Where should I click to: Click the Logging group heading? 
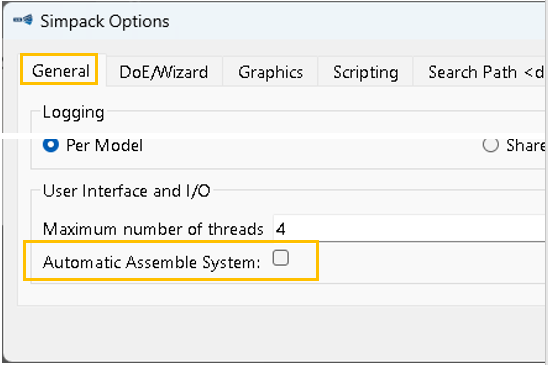73,113
